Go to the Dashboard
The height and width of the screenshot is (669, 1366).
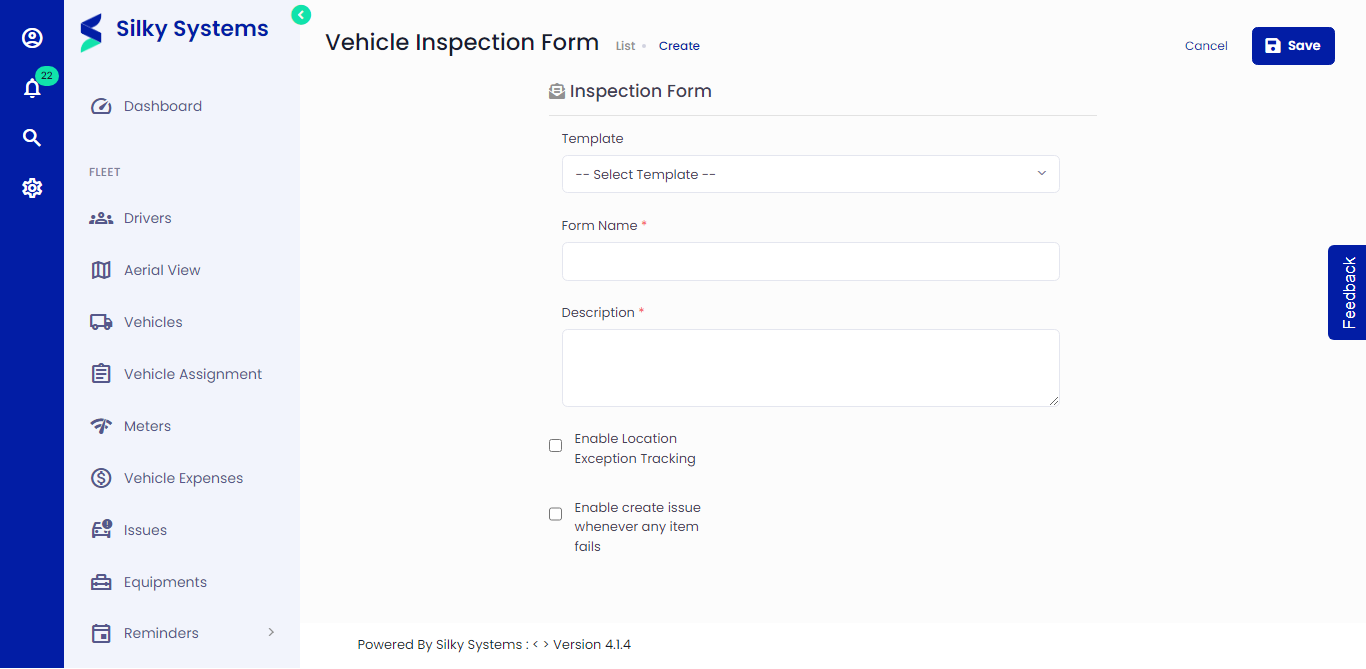163,105
